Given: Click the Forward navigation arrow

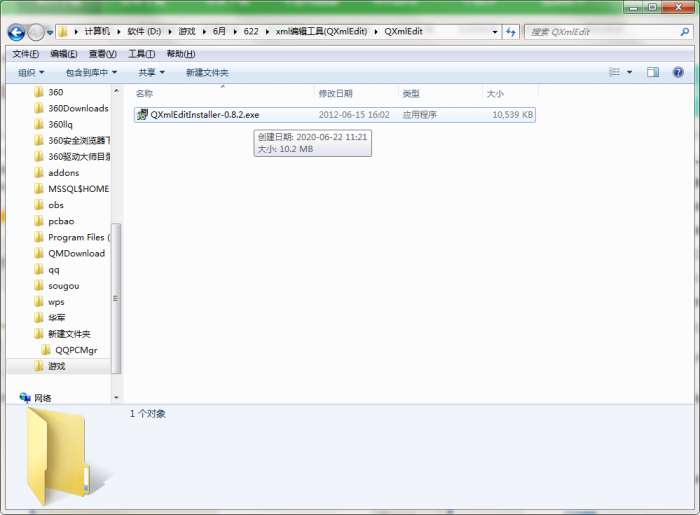Looking at the screenshot, I should (36, 32).
